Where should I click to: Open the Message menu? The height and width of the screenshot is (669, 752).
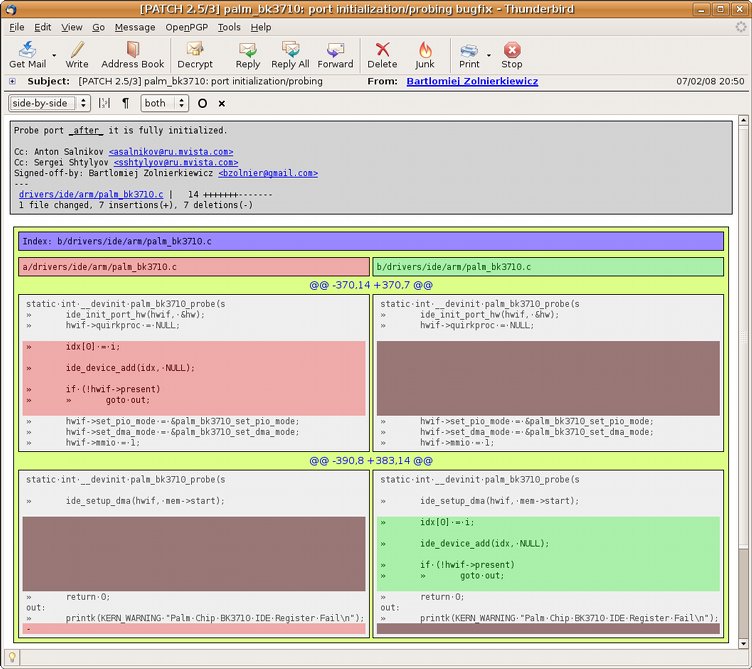[x=135, y=27]
